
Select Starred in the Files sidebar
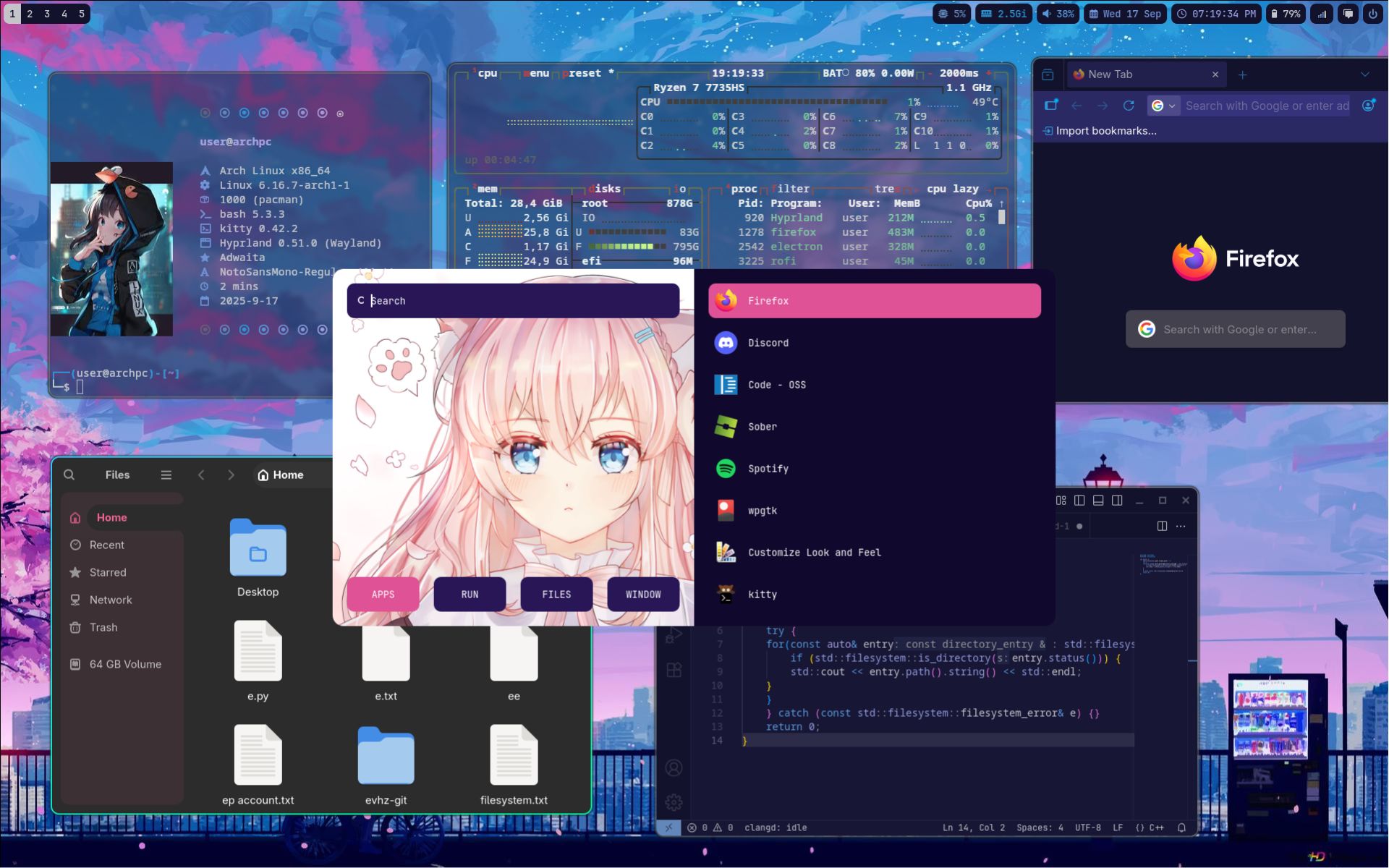[x=122, y=573]
